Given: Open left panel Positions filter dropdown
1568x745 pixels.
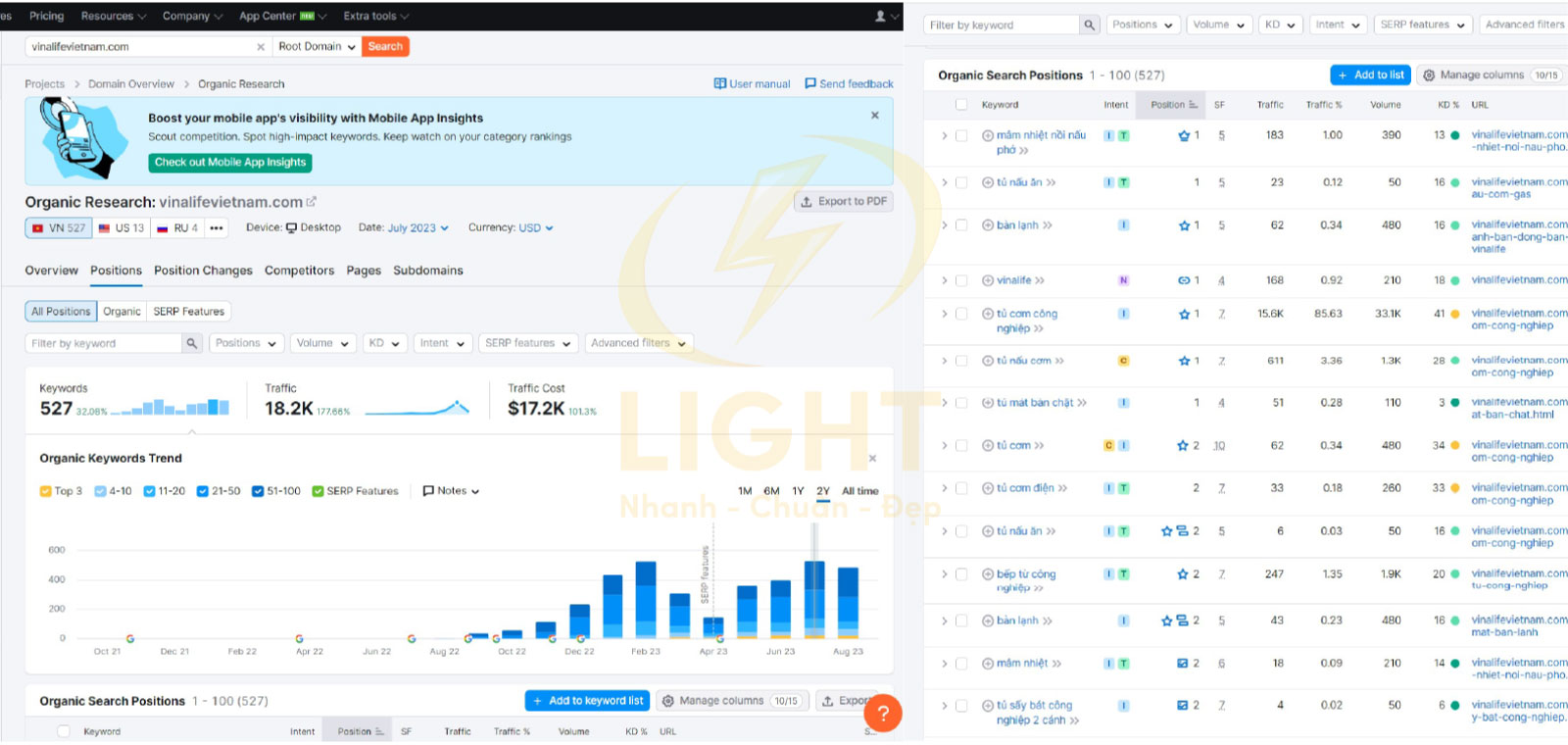Looking at the screenshot, I should 246,343.
